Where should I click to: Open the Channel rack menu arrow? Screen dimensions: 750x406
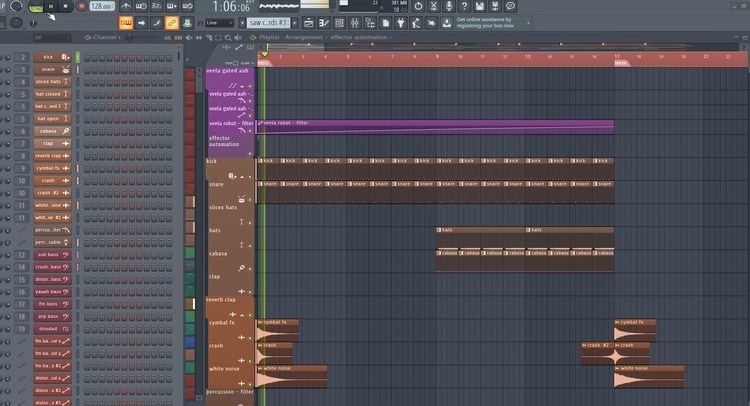pos(88,37)
